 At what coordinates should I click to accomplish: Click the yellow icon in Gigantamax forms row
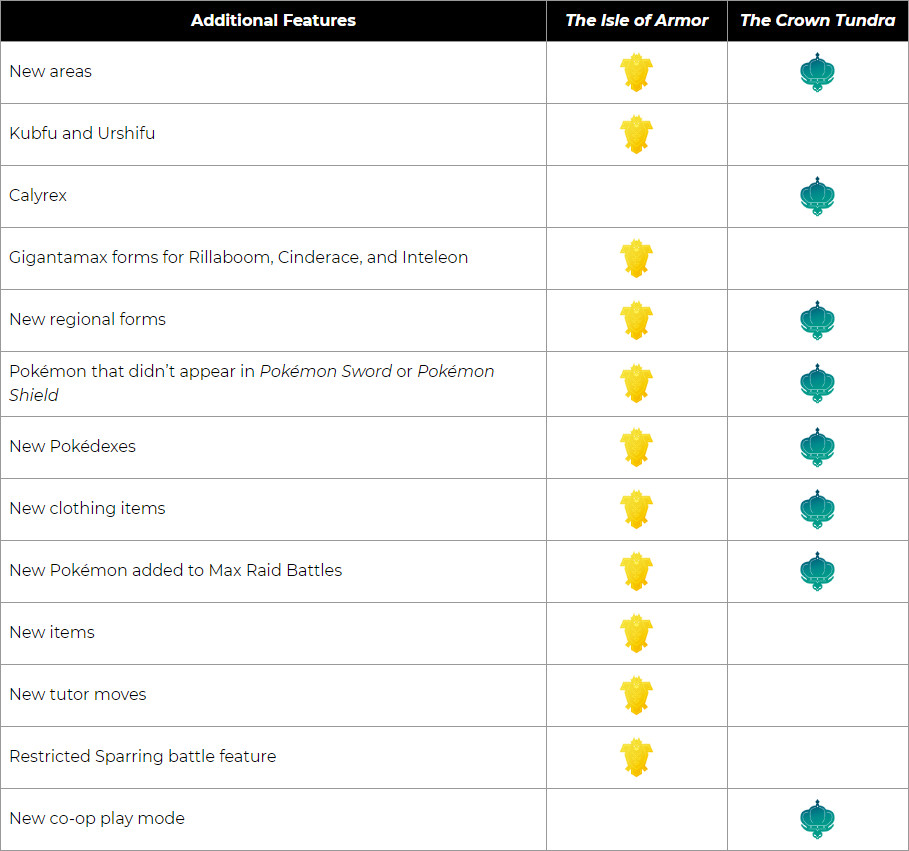pos(636,258)
